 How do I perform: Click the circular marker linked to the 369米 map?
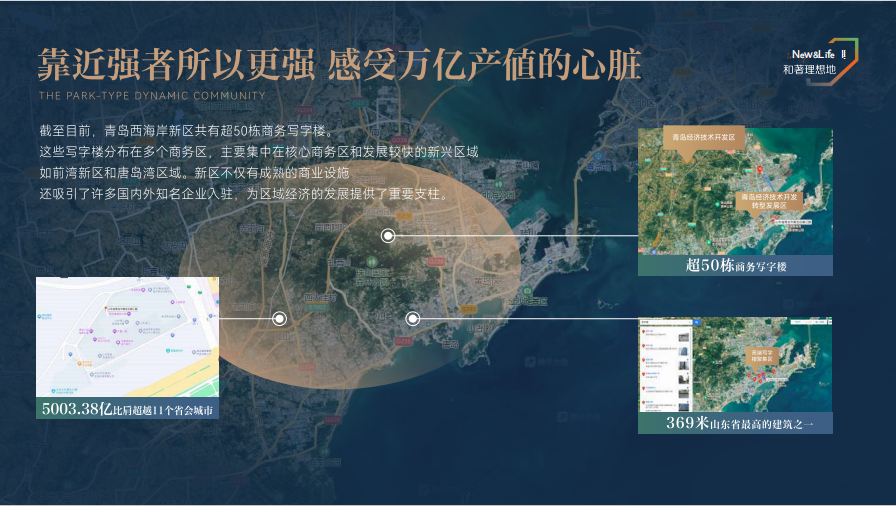click(x=413, y=319)
